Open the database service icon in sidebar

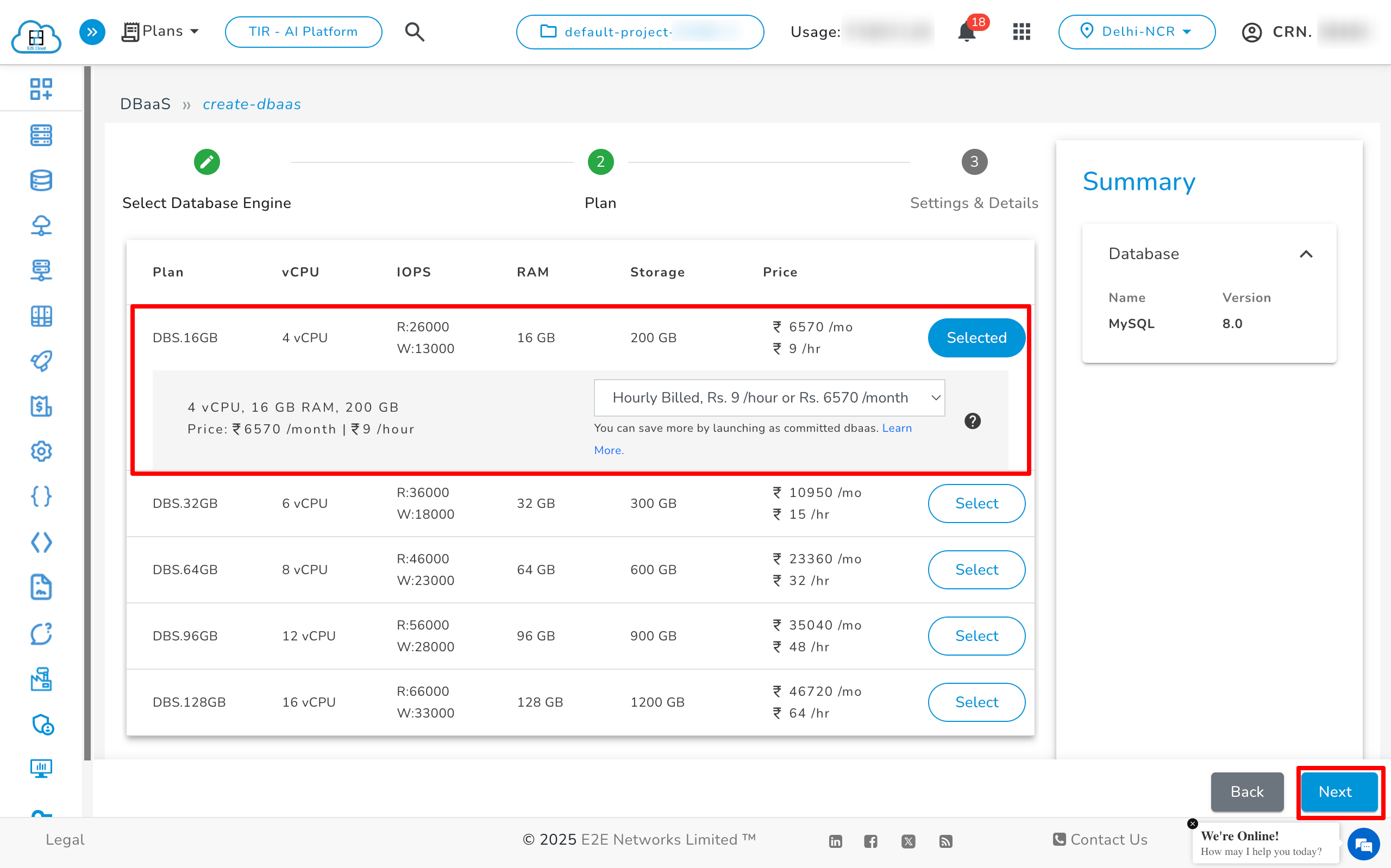pyautogui.click(x=41, y=180)
